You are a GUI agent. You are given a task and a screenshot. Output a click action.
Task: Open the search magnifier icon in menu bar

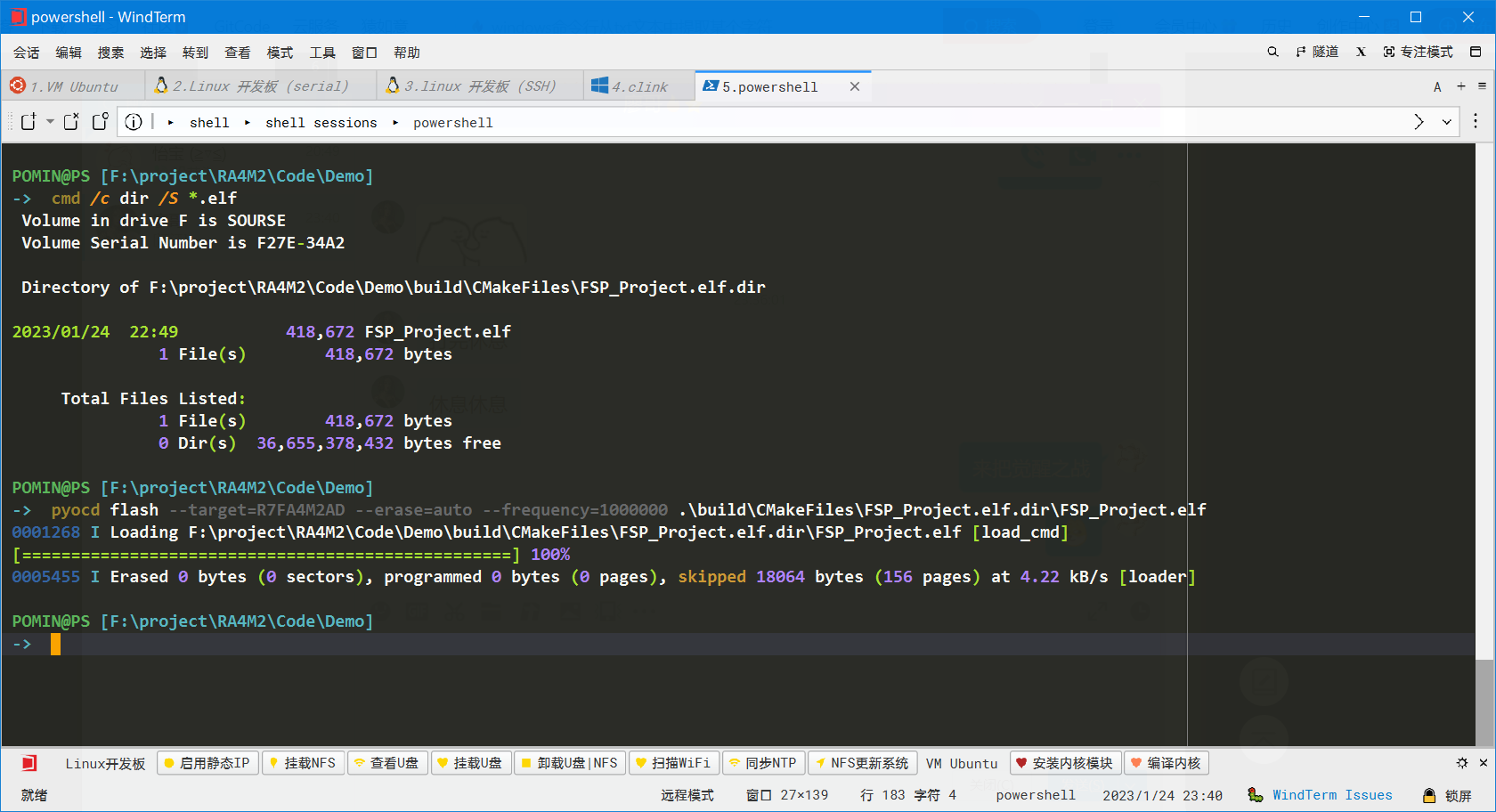1272,52
